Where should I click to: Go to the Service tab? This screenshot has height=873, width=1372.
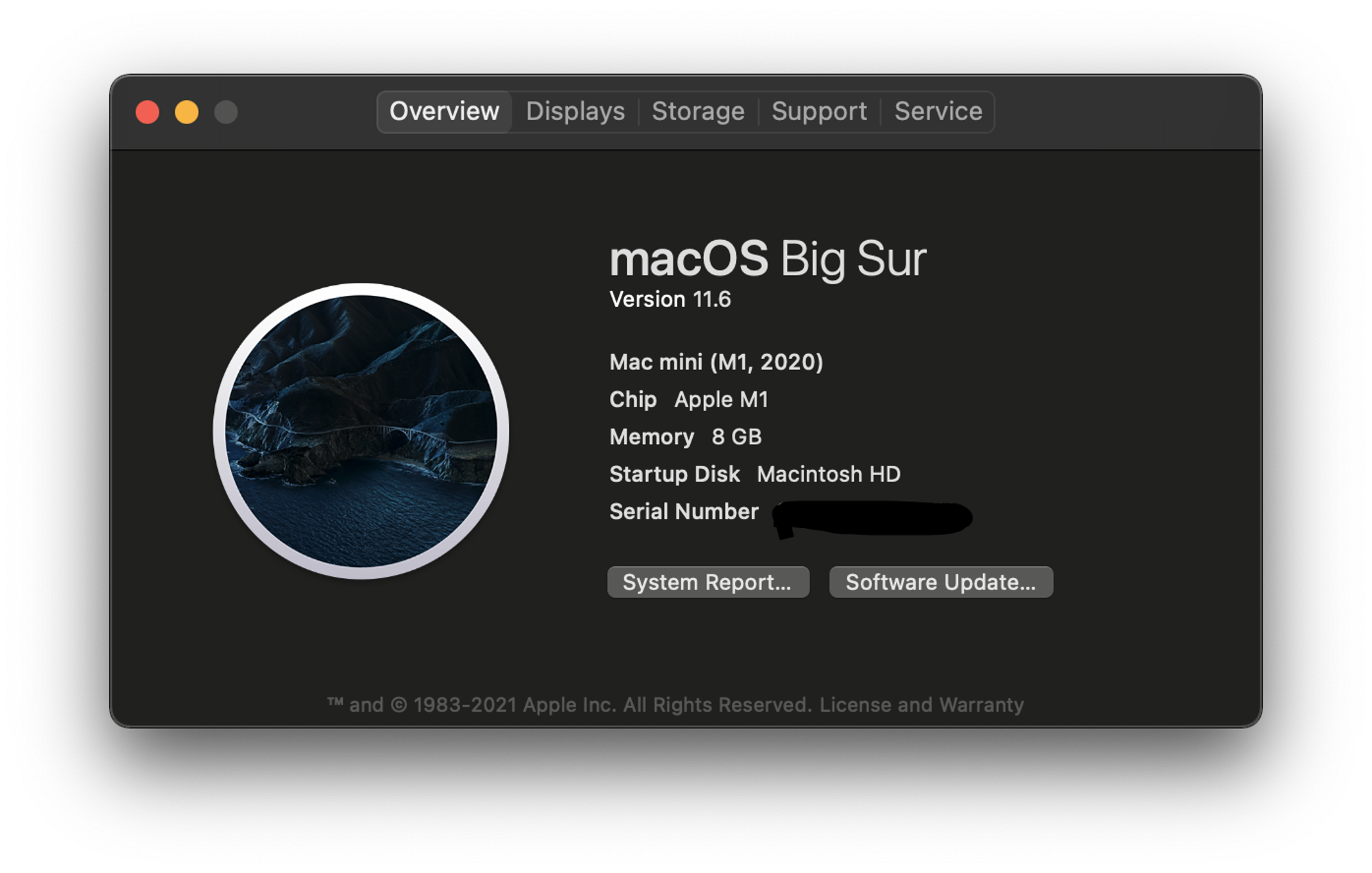938,111
